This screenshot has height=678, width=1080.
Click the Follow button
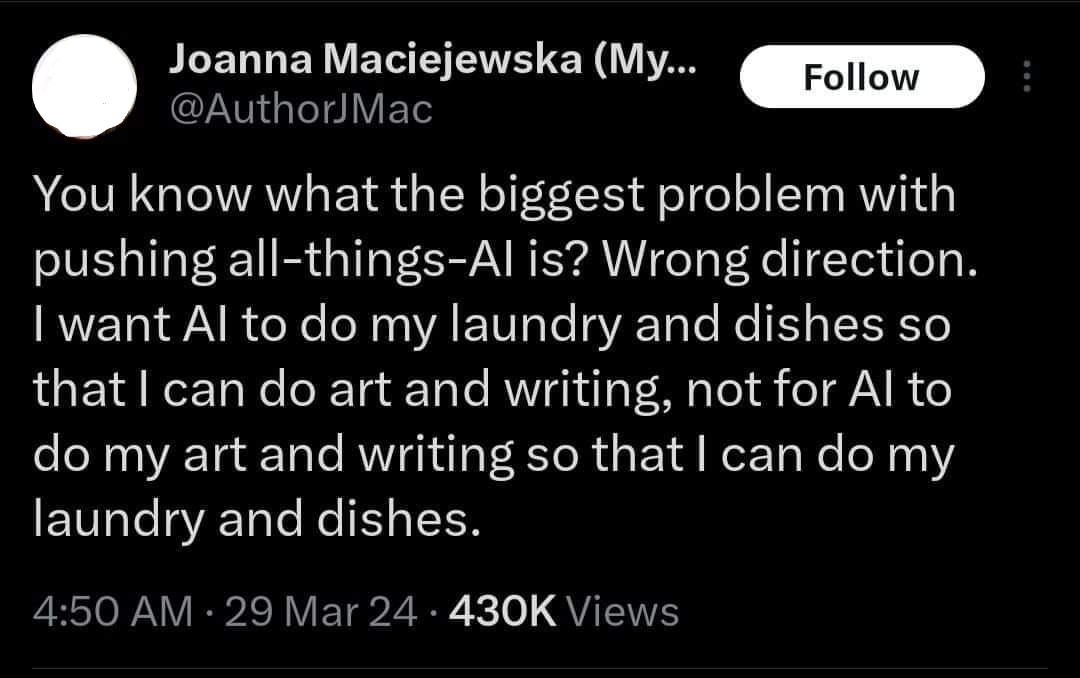pyautogui.click(x=861, y=77)
